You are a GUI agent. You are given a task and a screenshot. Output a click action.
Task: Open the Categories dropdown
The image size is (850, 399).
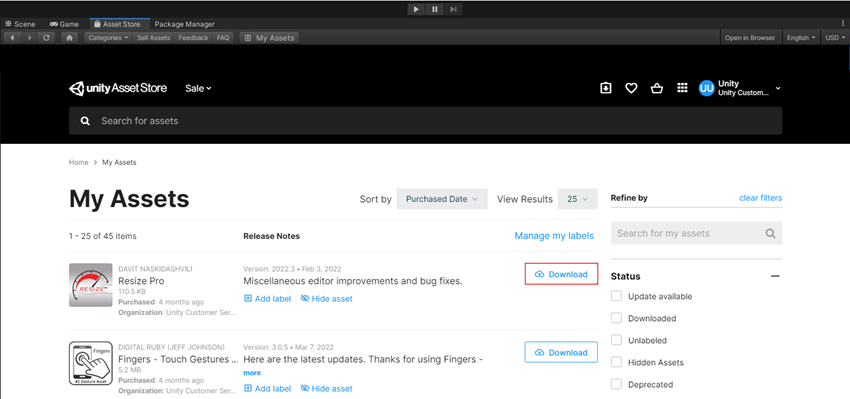(108, 38)
